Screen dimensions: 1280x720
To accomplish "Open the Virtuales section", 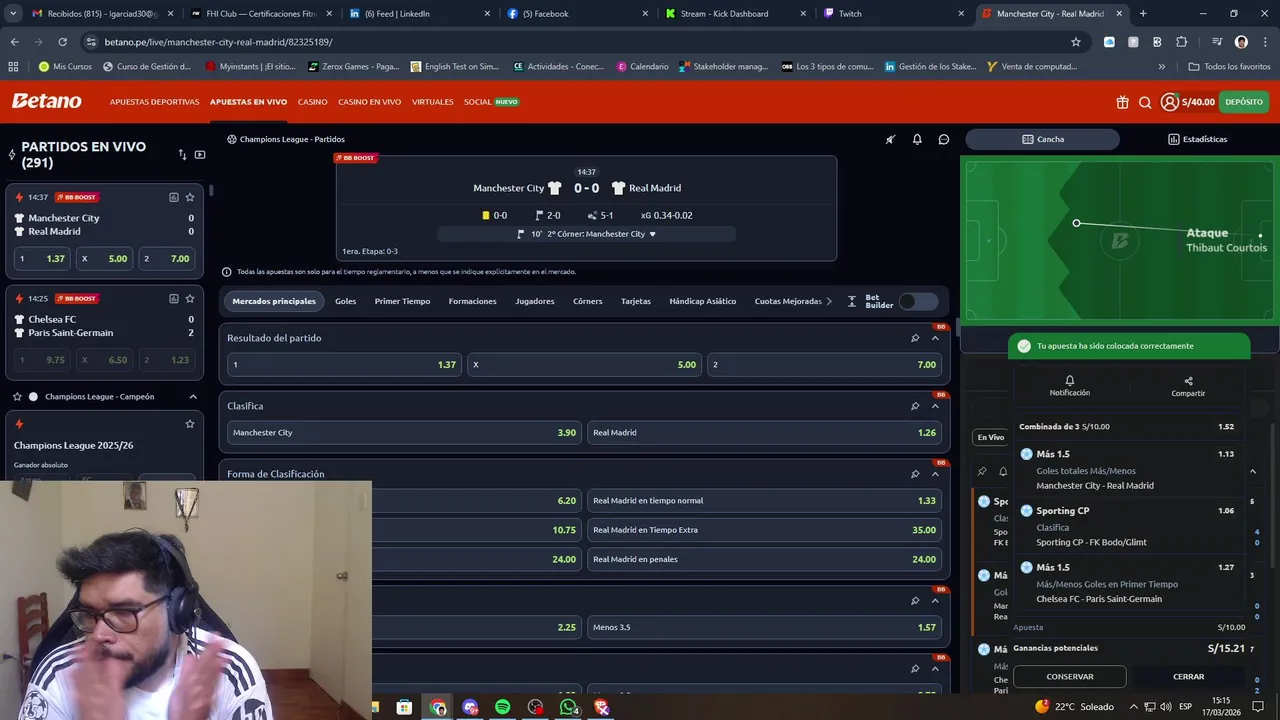I will pos(432,102).
